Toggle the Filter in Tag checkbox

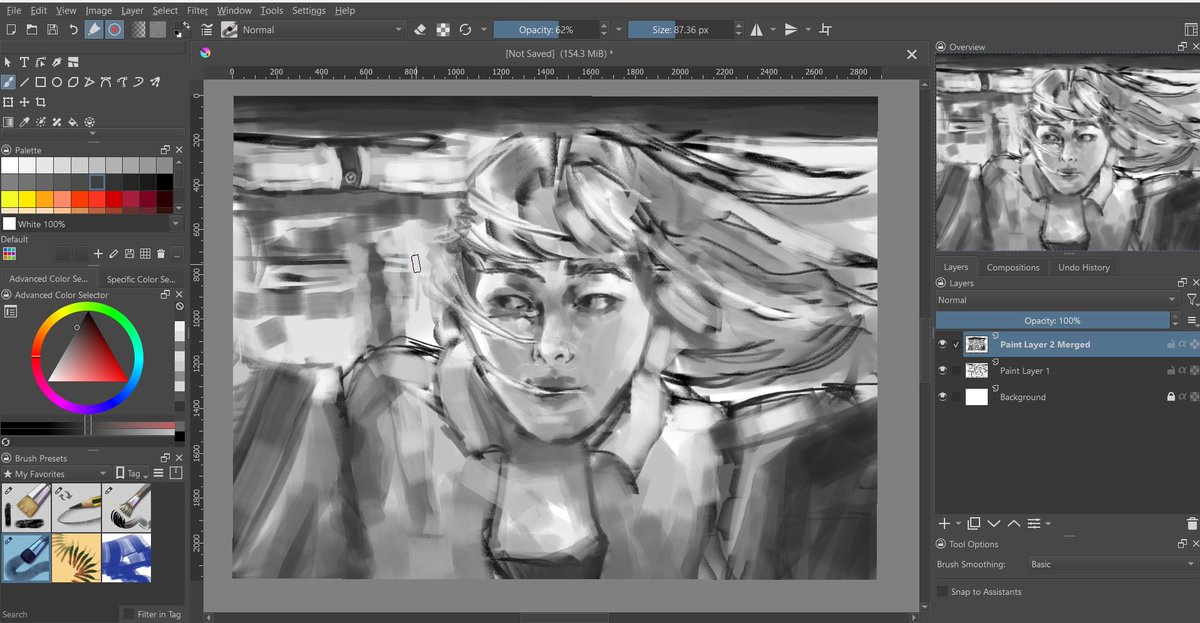[x=128, y=614]
